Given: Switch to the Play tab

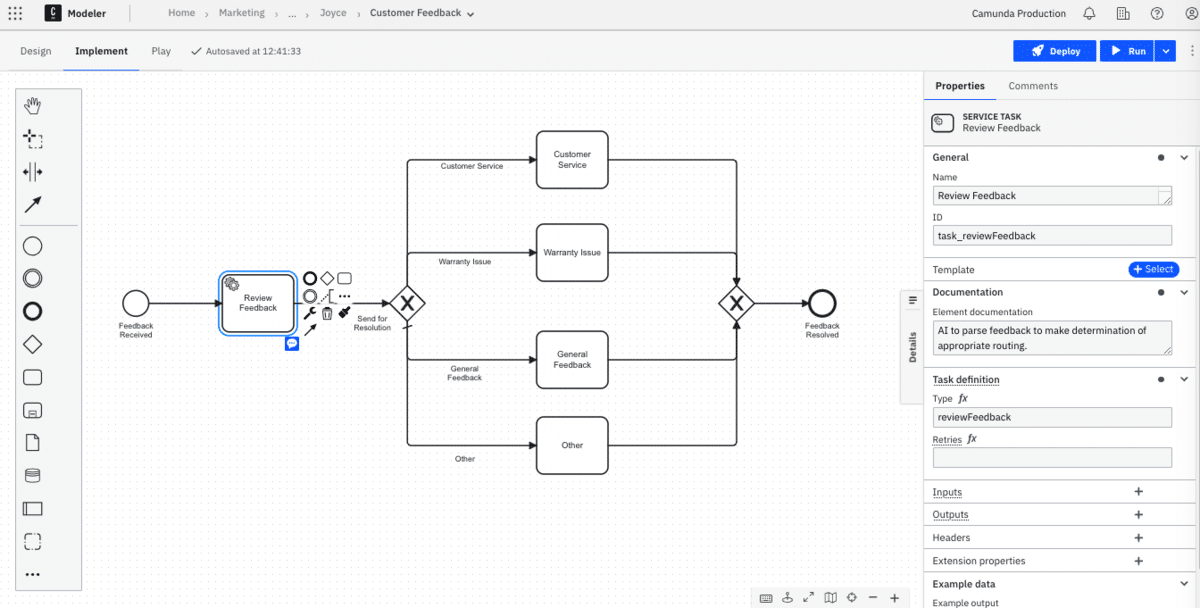Looking at the screenshot, I should tap(161, 51).
